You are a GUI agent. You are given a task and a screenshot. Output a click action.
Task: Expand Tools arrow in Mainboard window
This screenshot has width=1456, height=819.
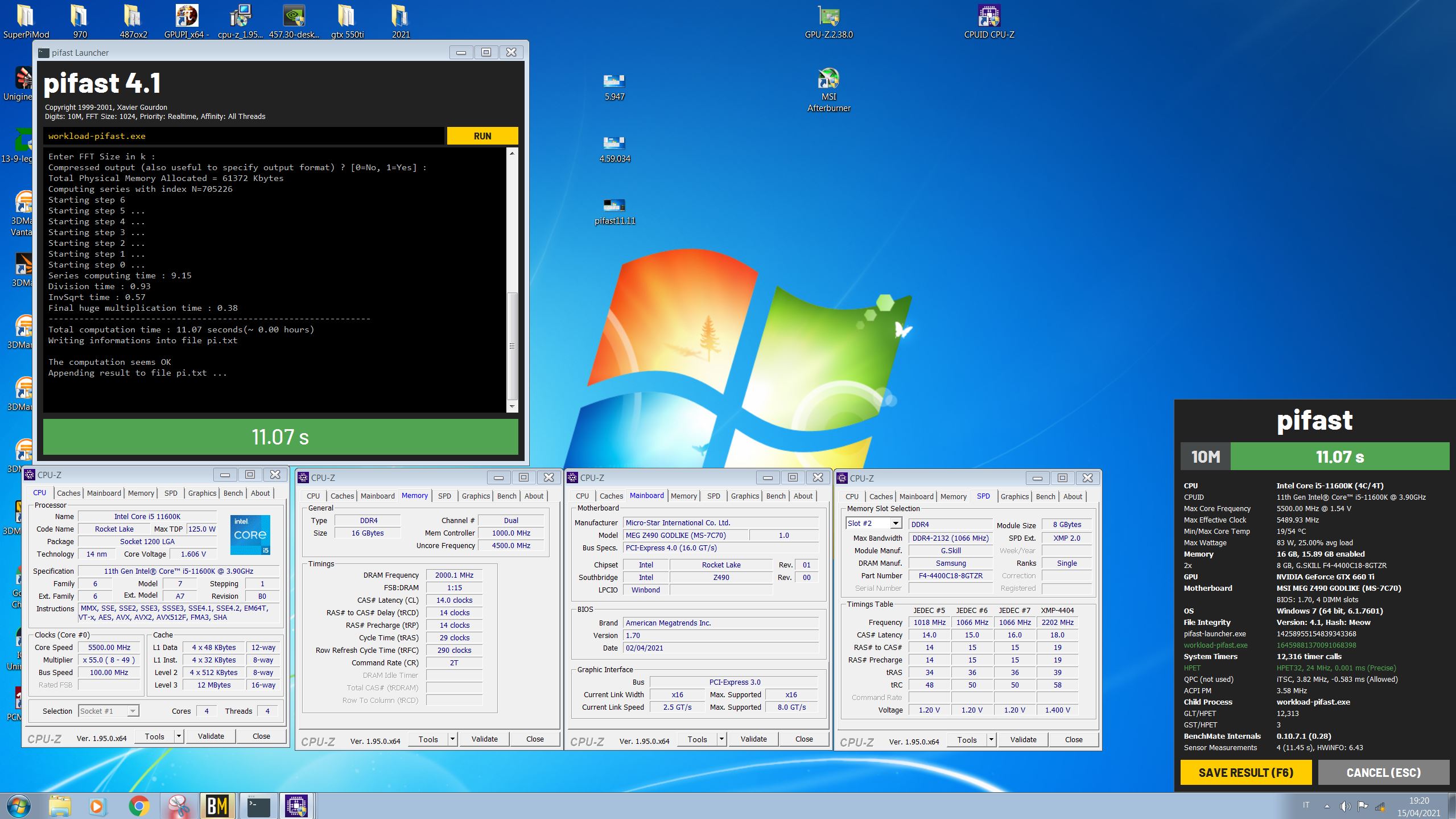tap(721, 739)
